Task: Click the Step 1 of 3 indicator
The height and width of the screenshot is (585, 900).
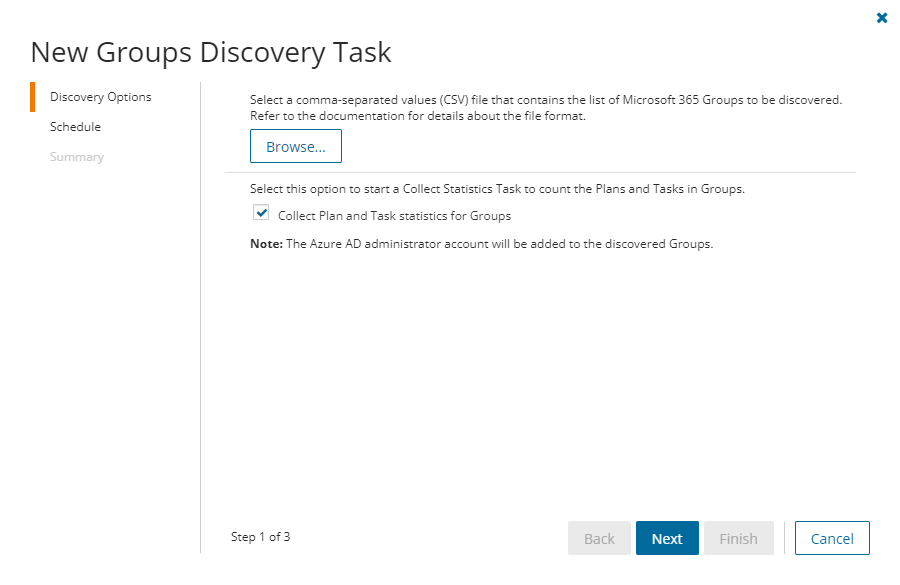Action: pos(260,537)
